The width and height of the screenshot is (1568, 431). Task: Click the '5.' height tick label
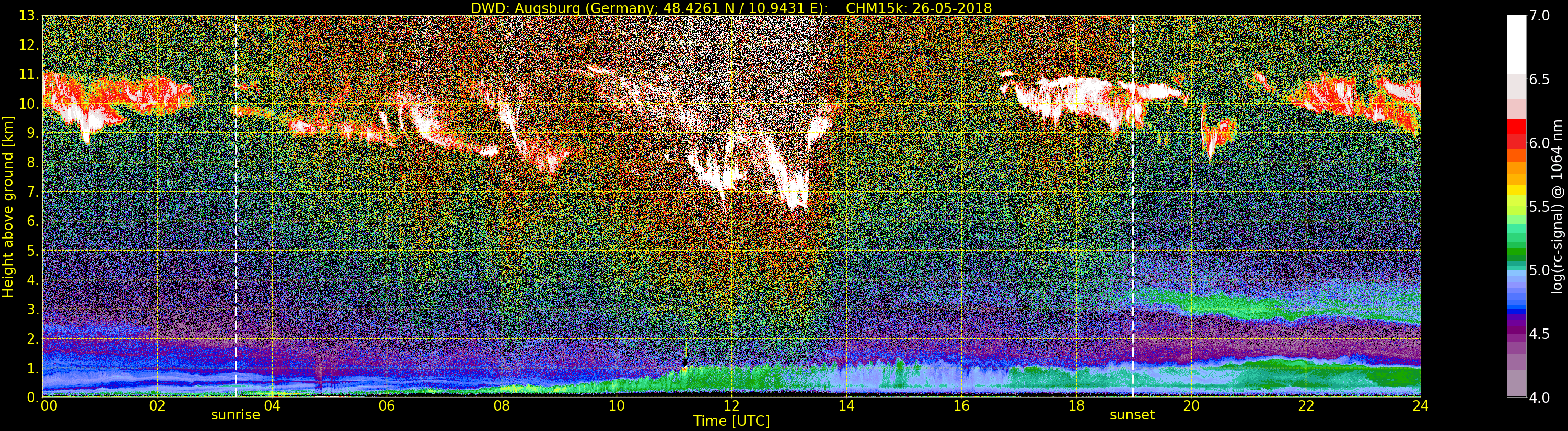point(33,251)
